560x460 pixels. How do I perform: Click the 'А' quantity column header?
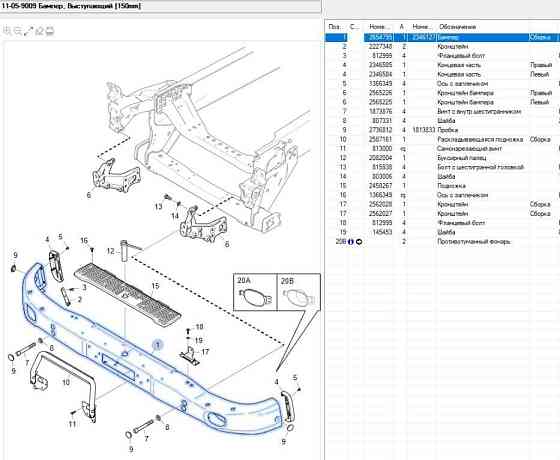tap(402, 27)
